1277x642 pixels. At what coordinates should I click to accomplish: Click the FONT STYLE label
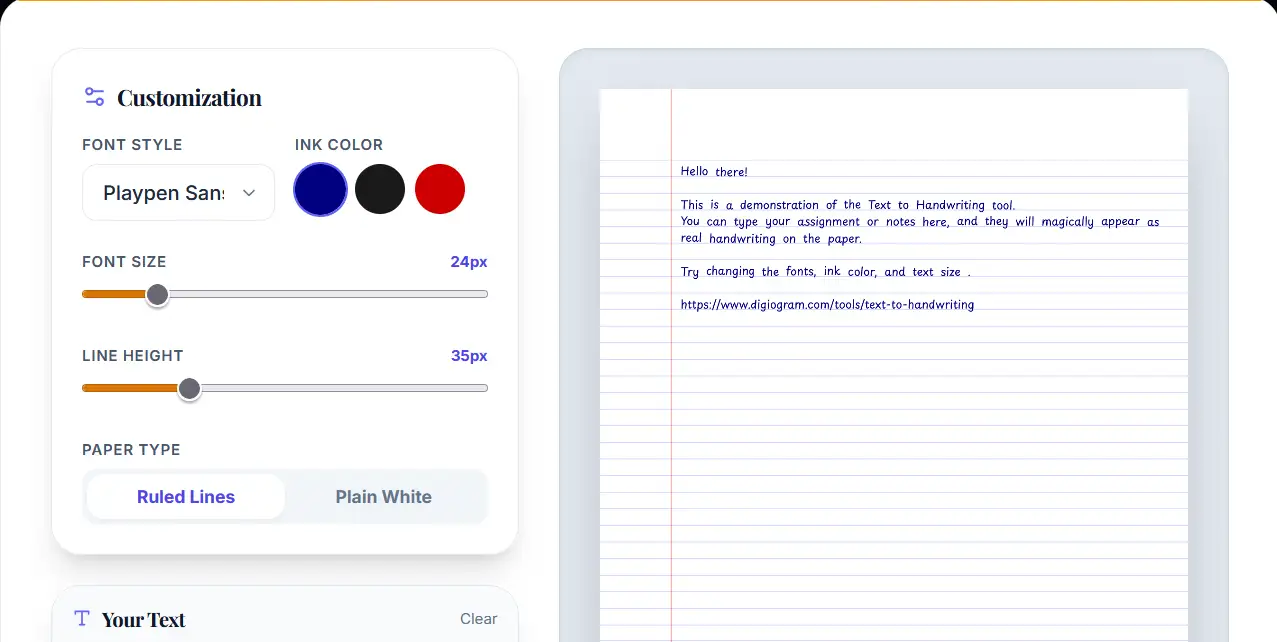click(x=132, y=145)
